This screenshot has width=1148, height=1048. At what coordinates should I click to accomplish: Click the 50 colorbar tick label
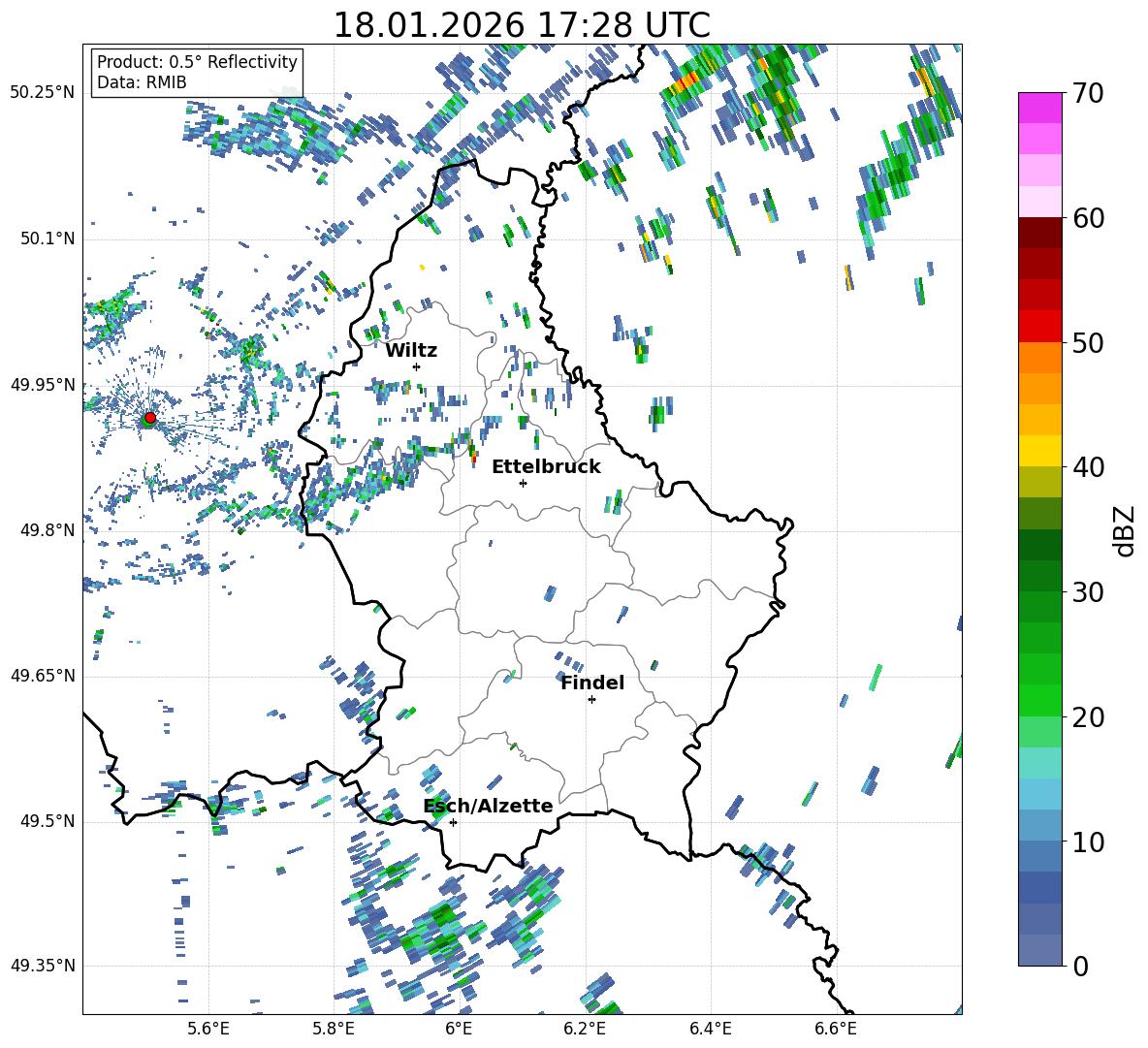pyautogui.click(x=1087, y=343)
